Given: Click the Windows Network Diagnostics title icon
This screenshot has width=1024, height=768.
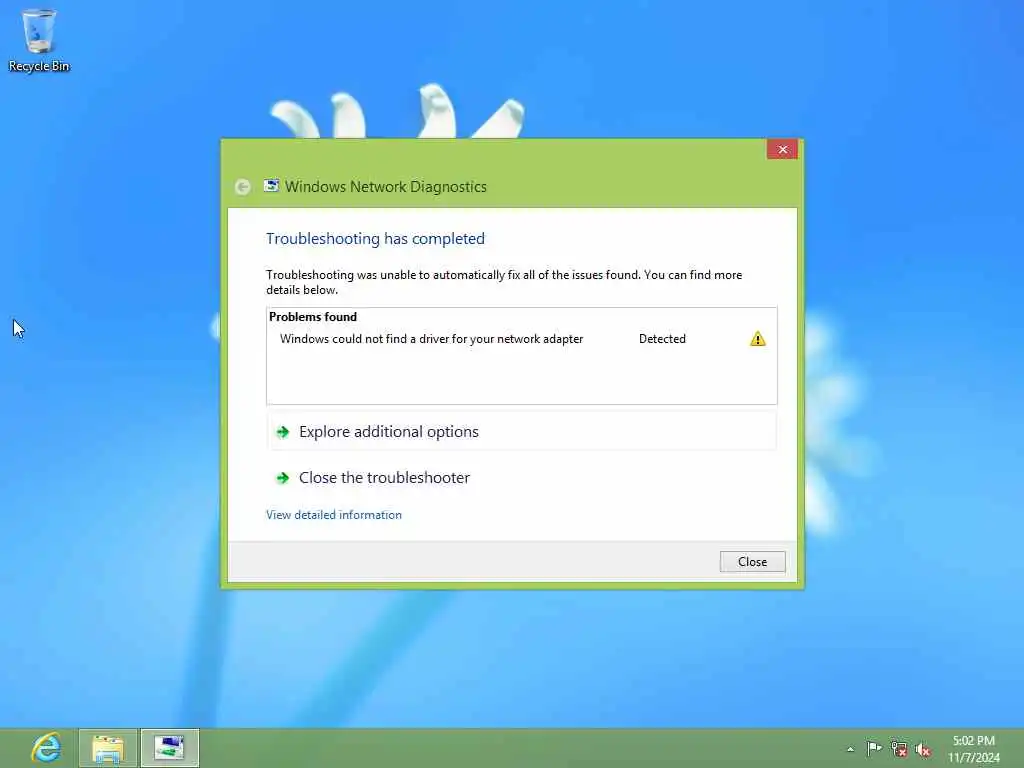Looking at the screenshot, I should pyautogui.click(x=271, y=186).
